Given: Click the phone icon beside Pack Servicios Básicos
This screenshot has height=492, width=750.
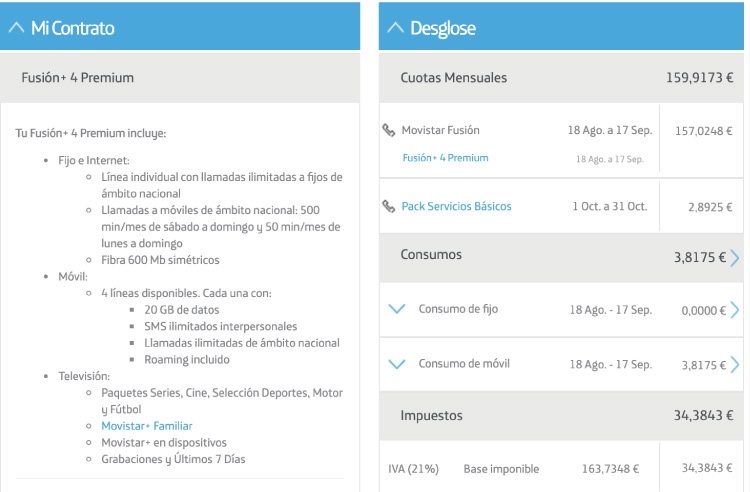Looking at the screenshot, I should [x=389, y=207].
